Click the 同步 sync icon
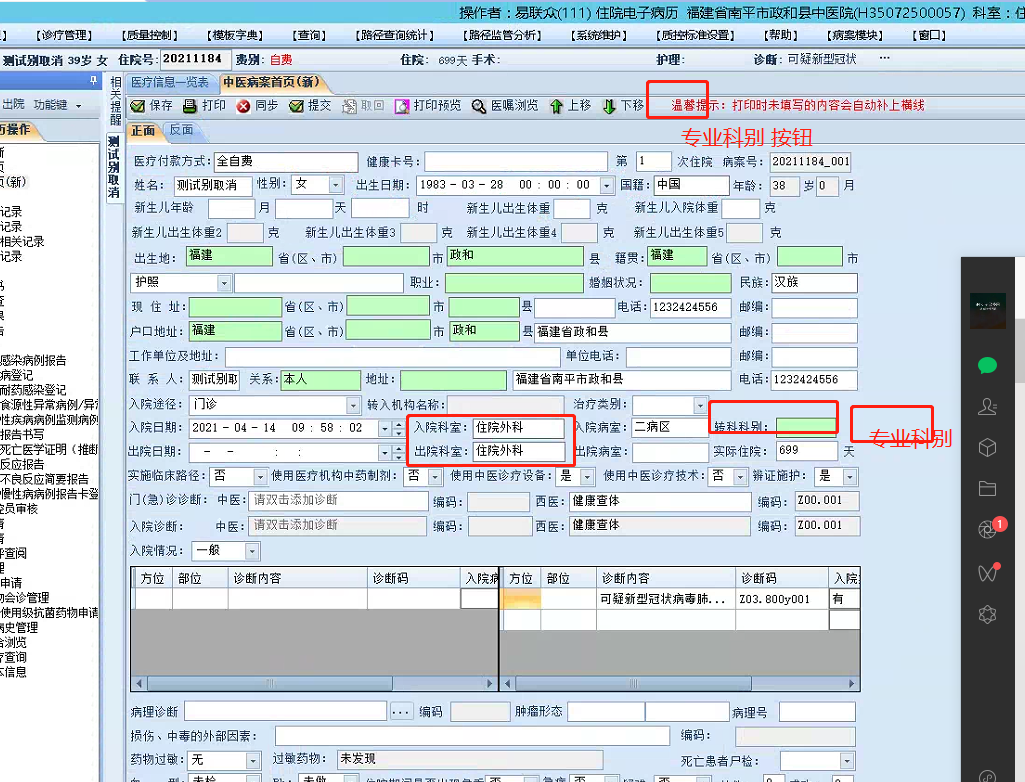 [243, 106]
